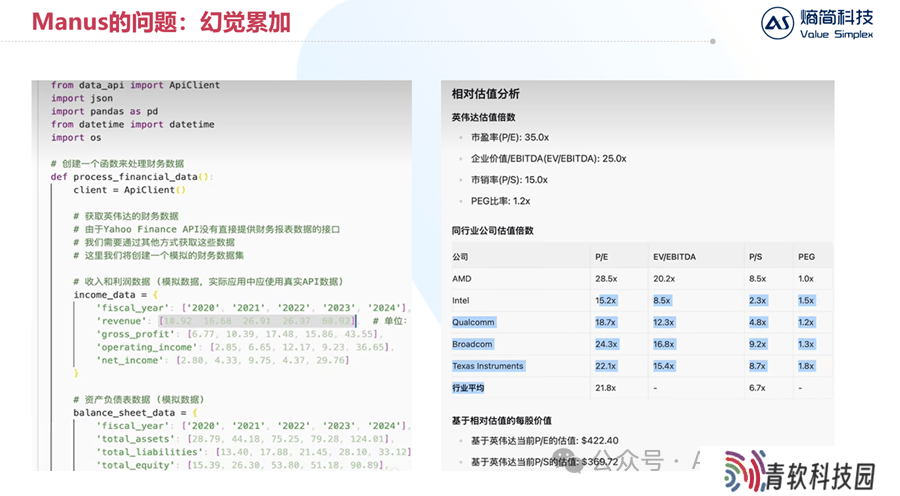Click the bullet "市盈率(P/E): 35.0x"
Screen dimensions: 900x496
pos(510,137)
